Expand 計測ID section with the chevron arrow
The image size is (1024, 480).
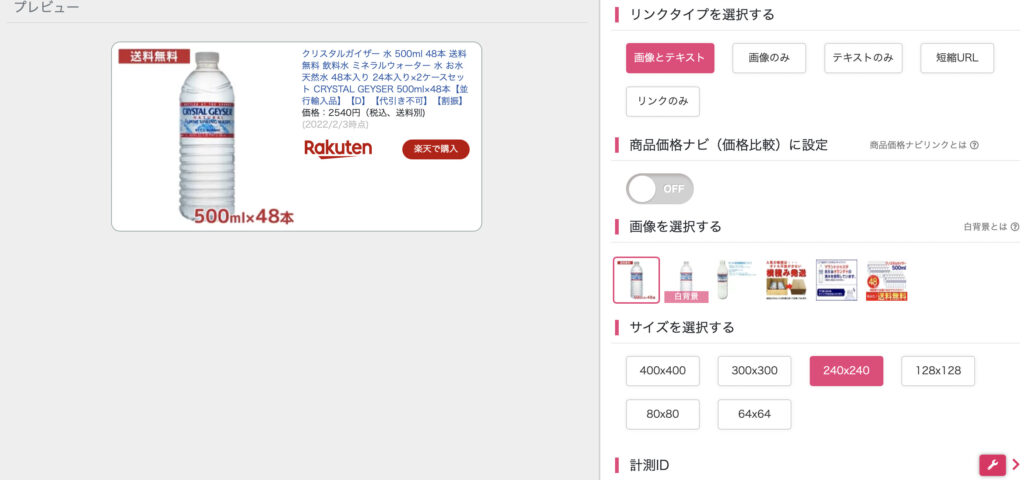pos(1016,465)
